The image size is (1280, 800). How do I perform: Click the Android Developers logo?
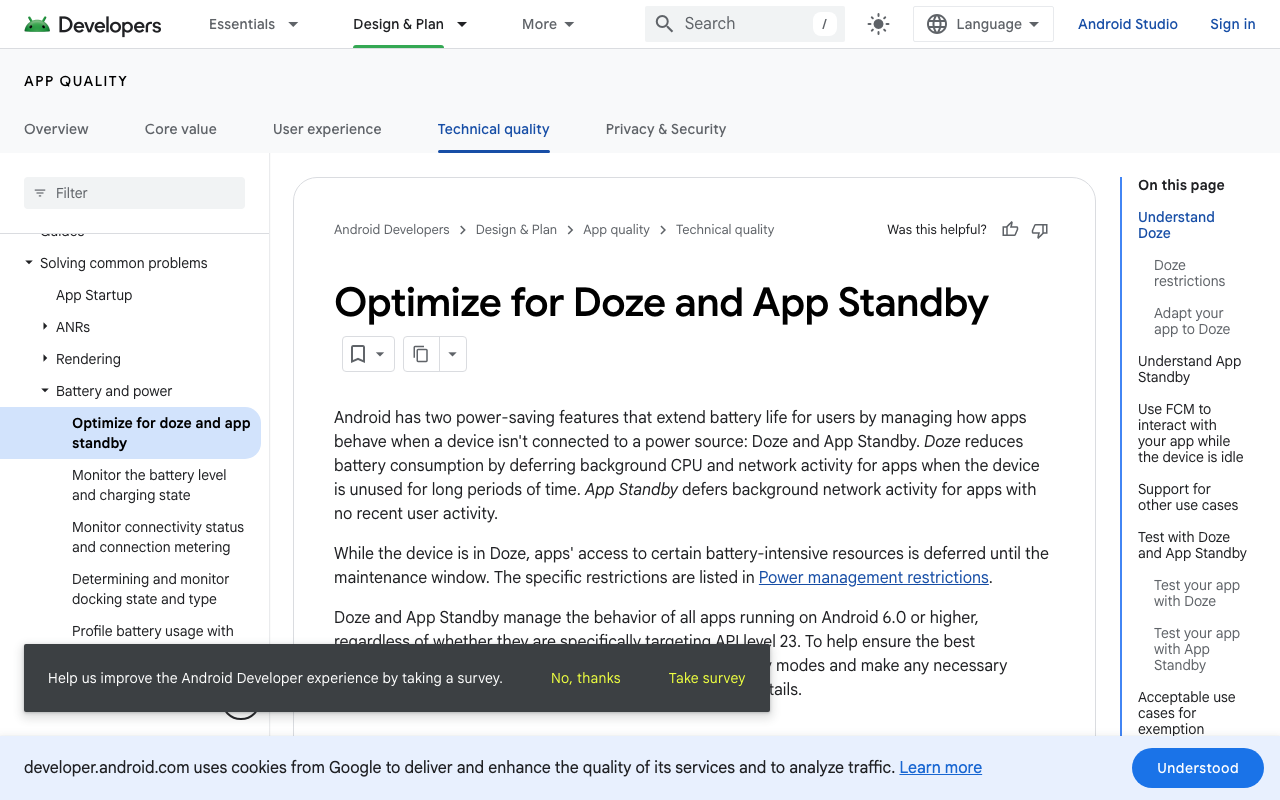coord(92,24)
